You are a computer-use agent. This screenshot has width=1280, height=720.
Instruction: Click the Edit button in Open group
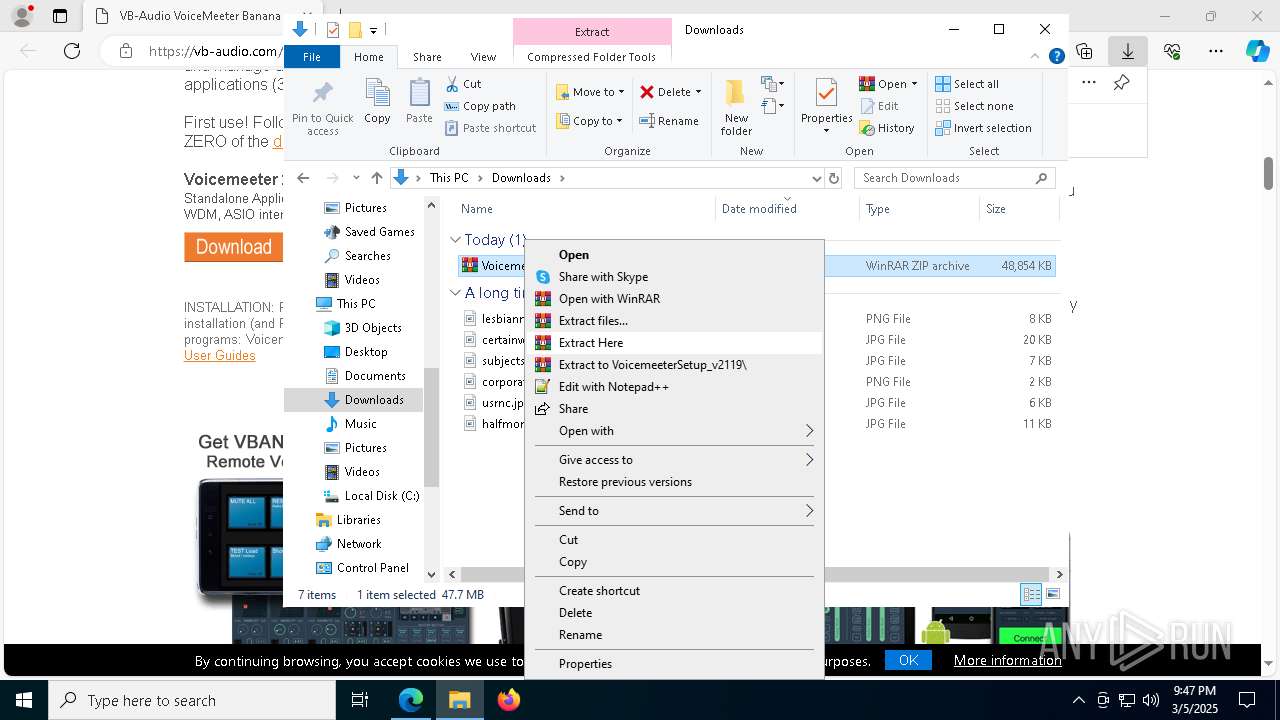click(879, 106)
